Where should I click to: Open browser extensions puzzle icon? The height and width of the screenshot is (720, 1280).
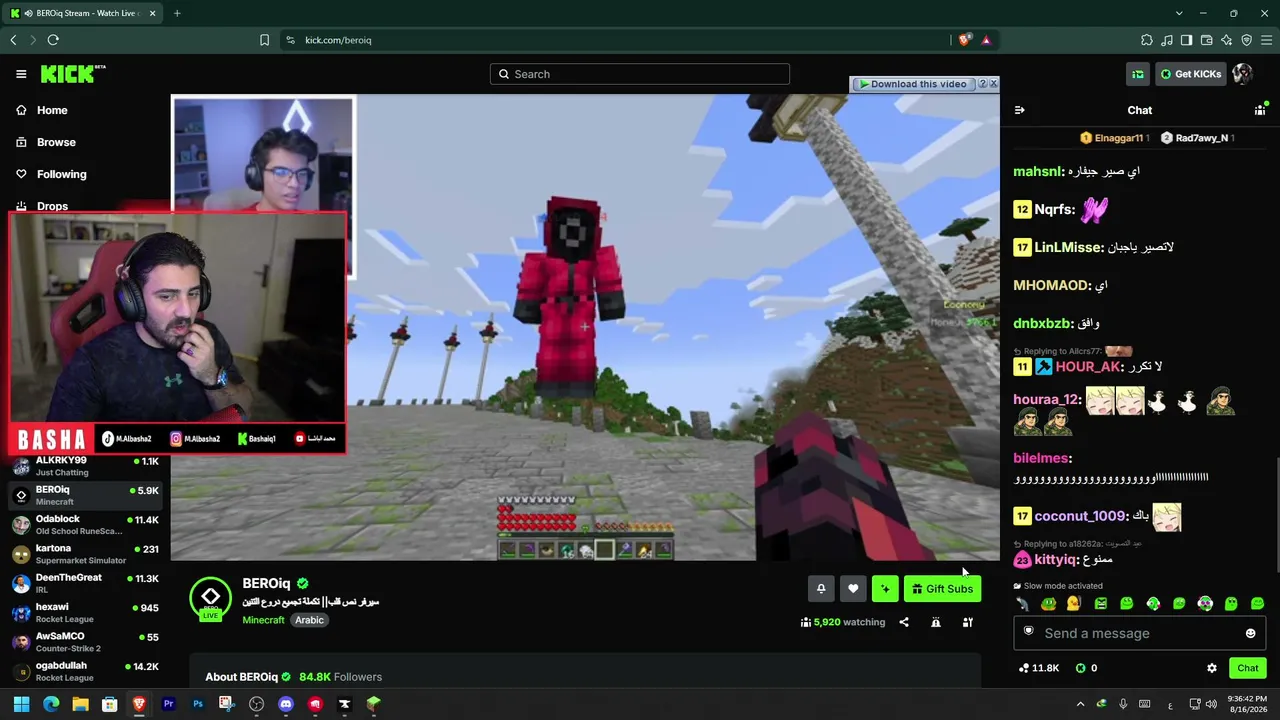[1146, 40]
